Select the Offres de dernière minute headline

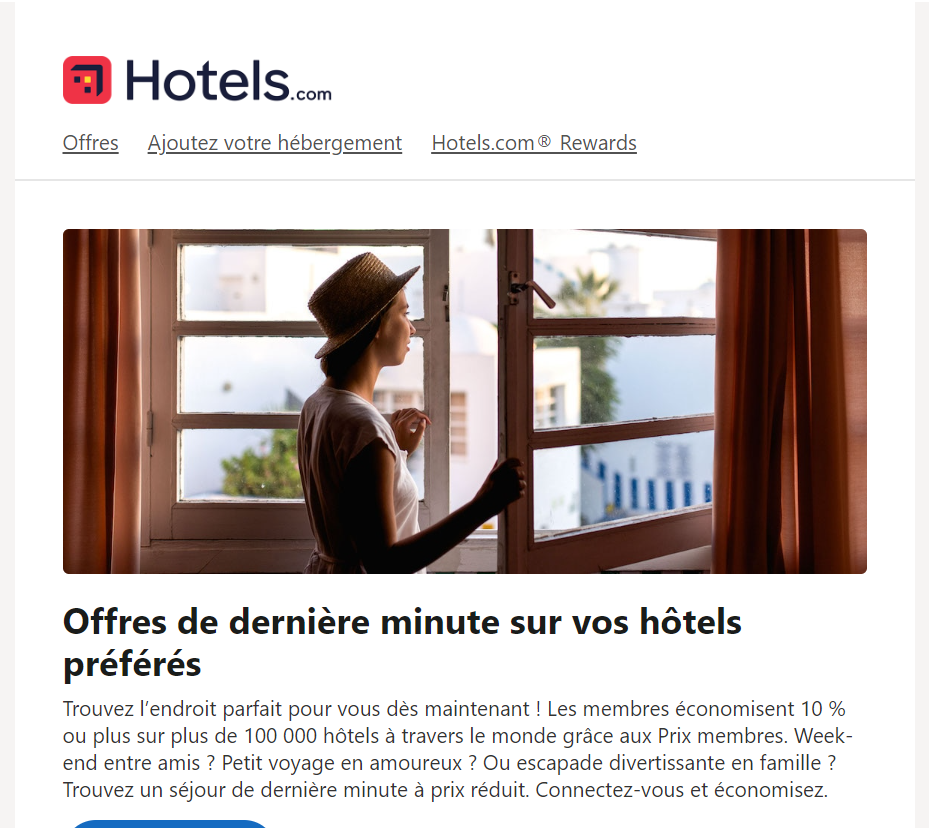pos(402,643)
